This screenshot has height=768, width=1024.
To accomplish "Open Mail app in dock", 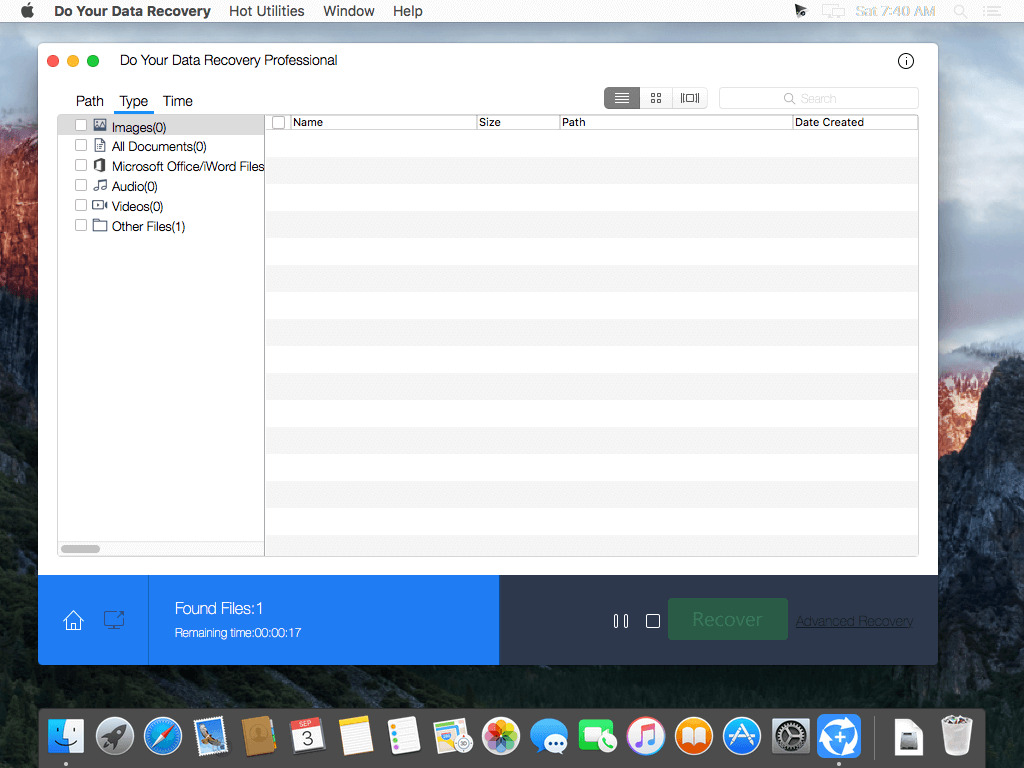I will (x=211, y=736).
